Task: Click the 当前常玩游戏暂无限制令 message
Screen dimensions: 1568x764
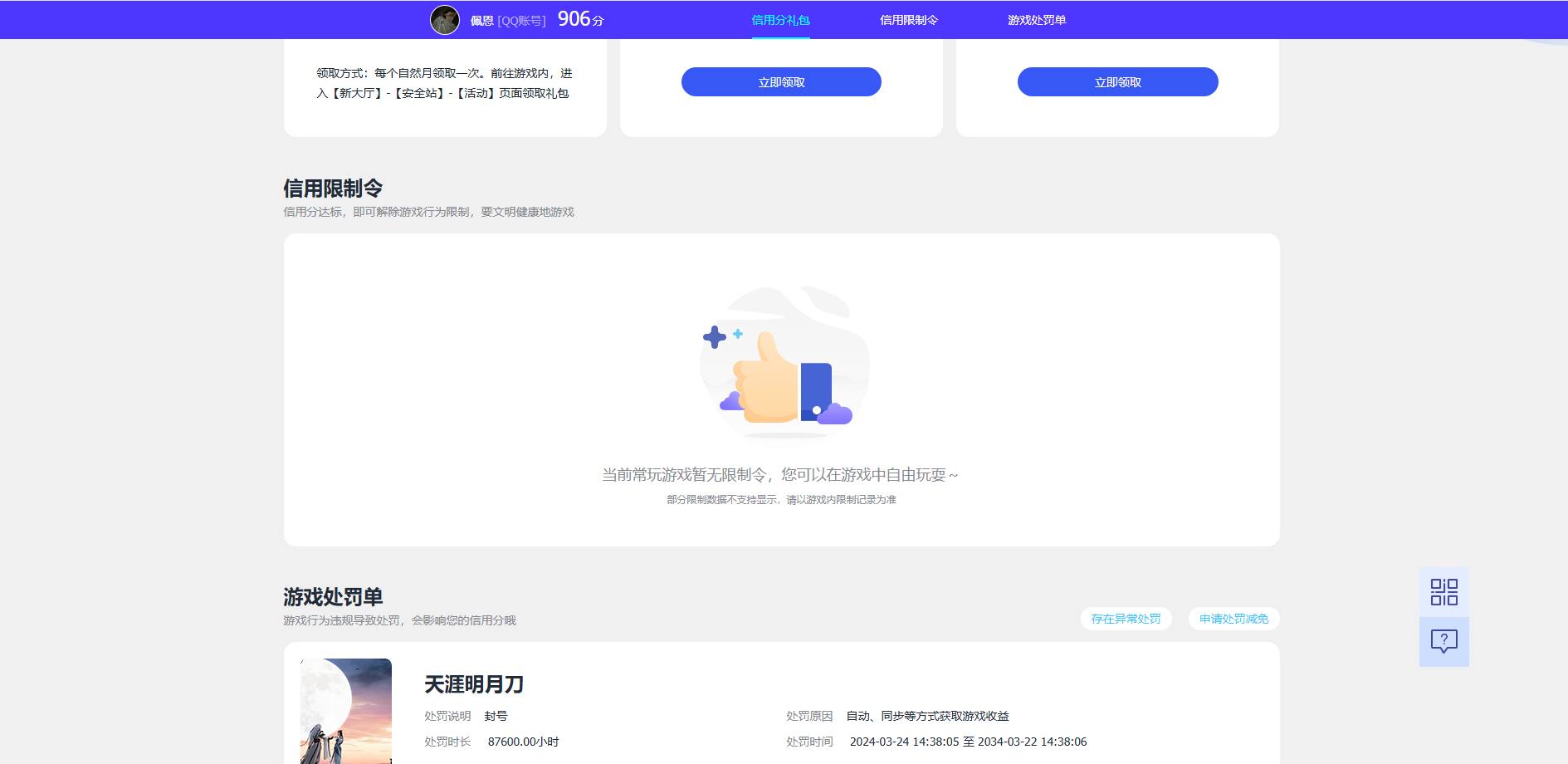Action: [779, 475]
